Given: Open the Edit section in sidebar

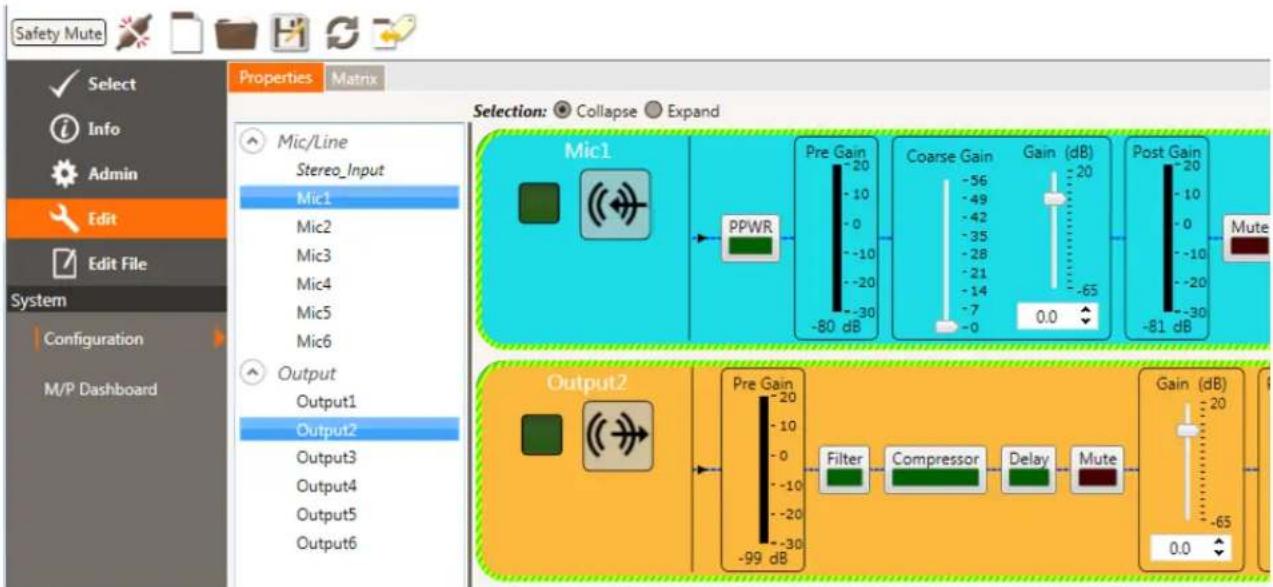Looking at the screenshot, I should click(x=114, y=218).
